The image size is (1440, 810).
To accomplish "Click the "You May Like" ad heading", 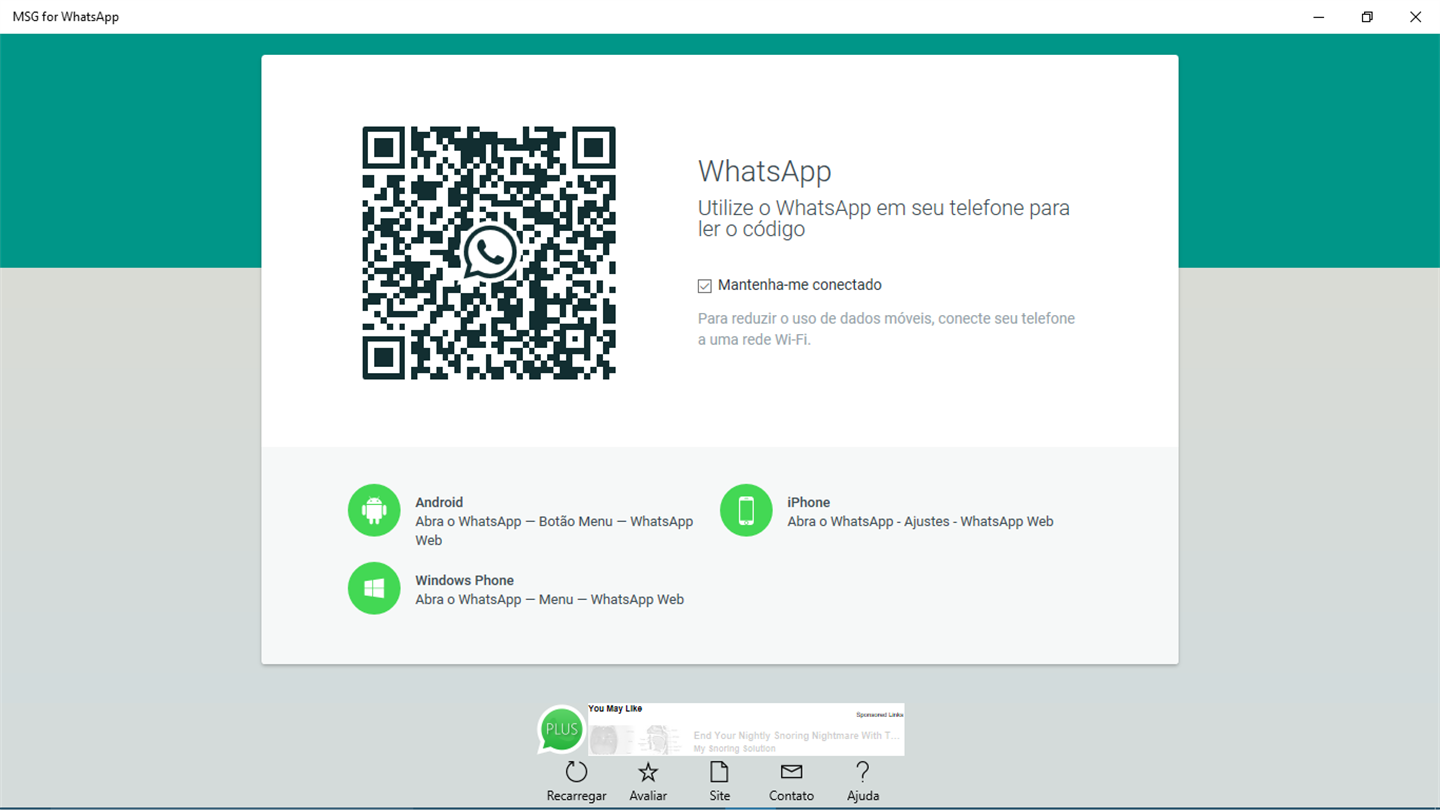I will [x=615, y=709].
